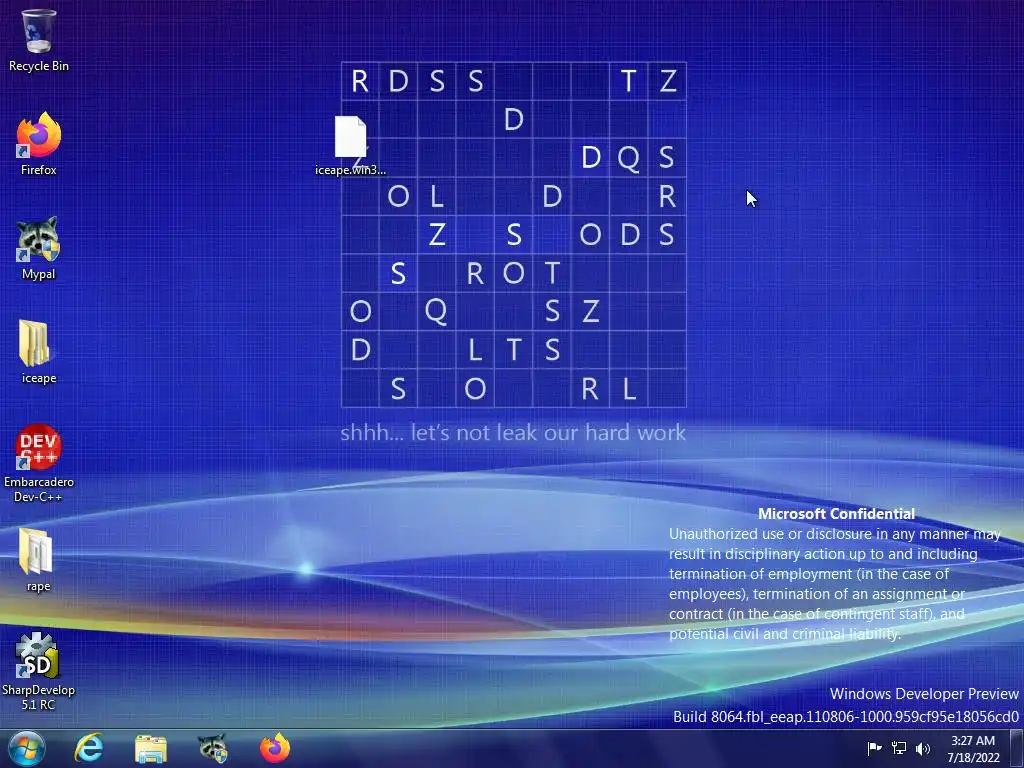Select the iceape folder on the desktop
The image size is (1024, 768).
coord(39,352)
